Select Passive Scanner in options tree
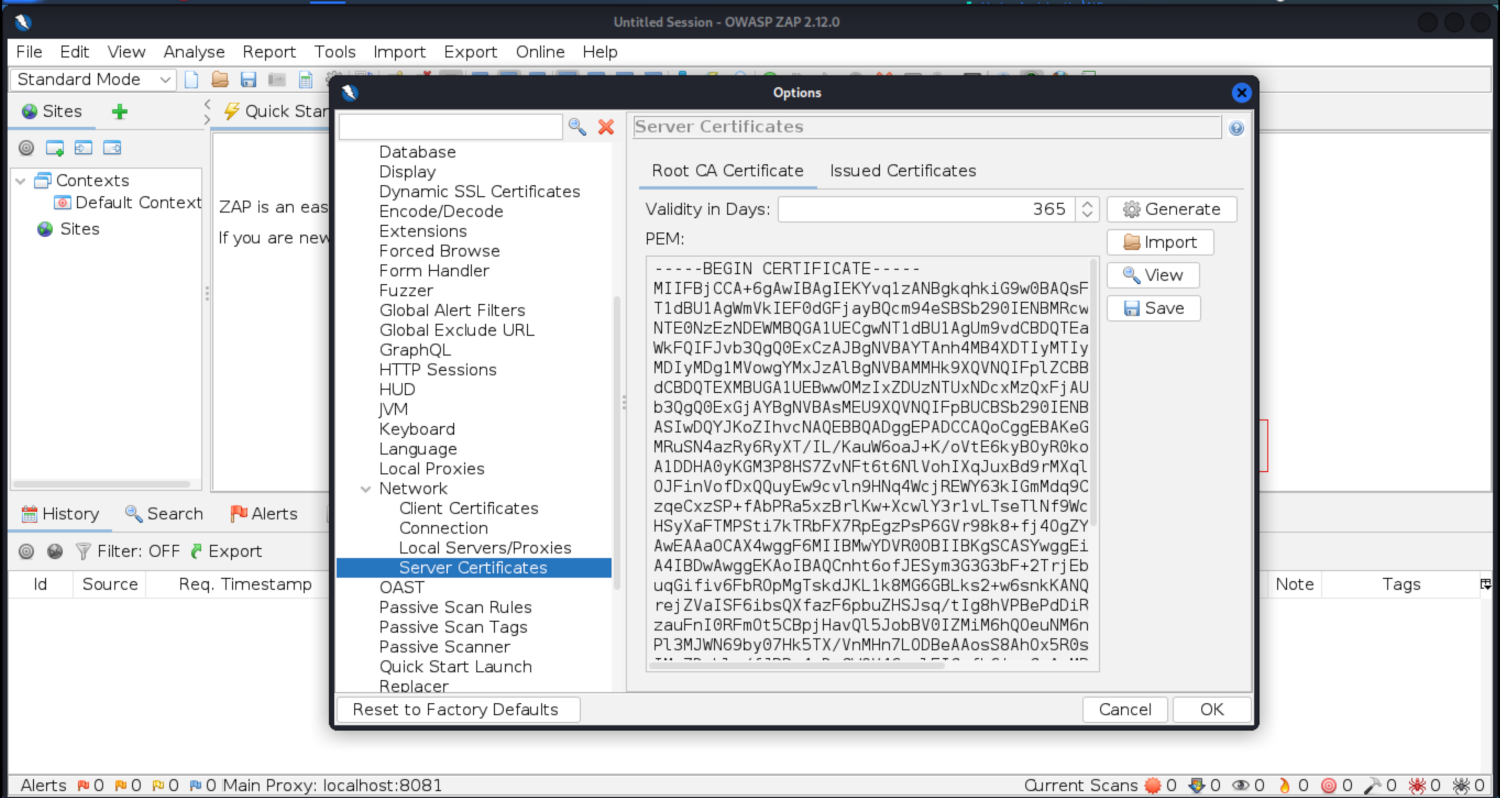The height and width of the screenshot is (798, 1500). coord(444,647)
